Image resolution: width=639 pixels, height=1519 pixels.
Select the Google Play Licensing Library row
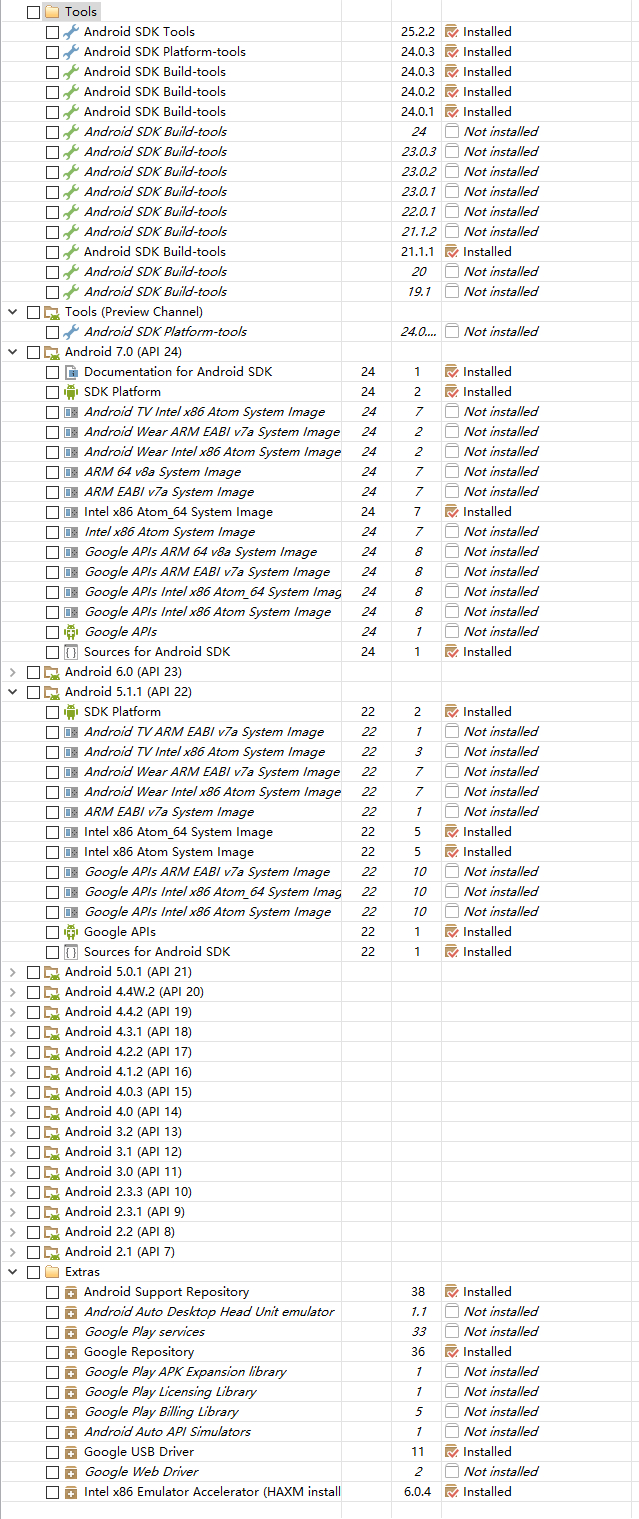pos(170,1392)
